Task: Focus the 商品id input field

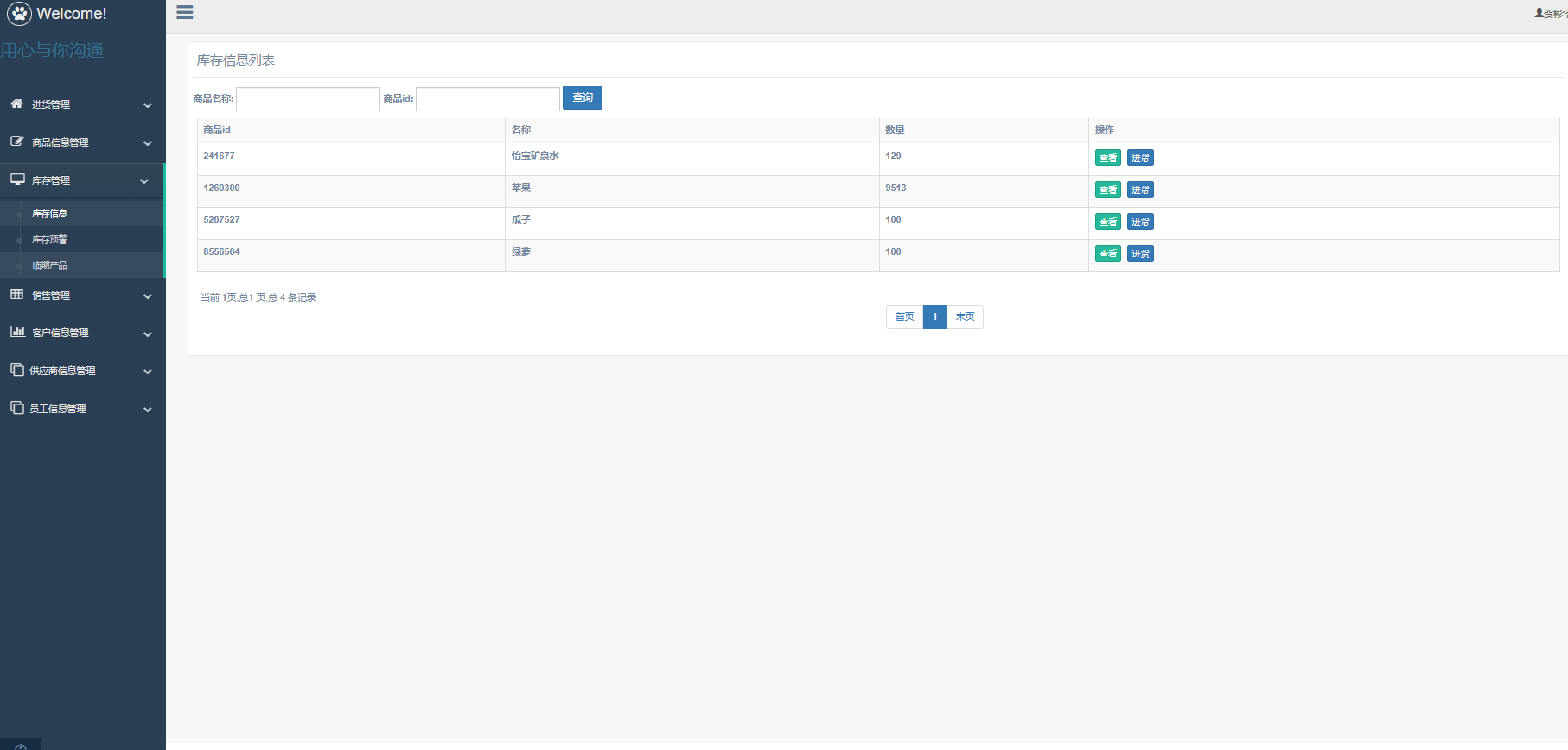Action: click(x=488, y=99)
